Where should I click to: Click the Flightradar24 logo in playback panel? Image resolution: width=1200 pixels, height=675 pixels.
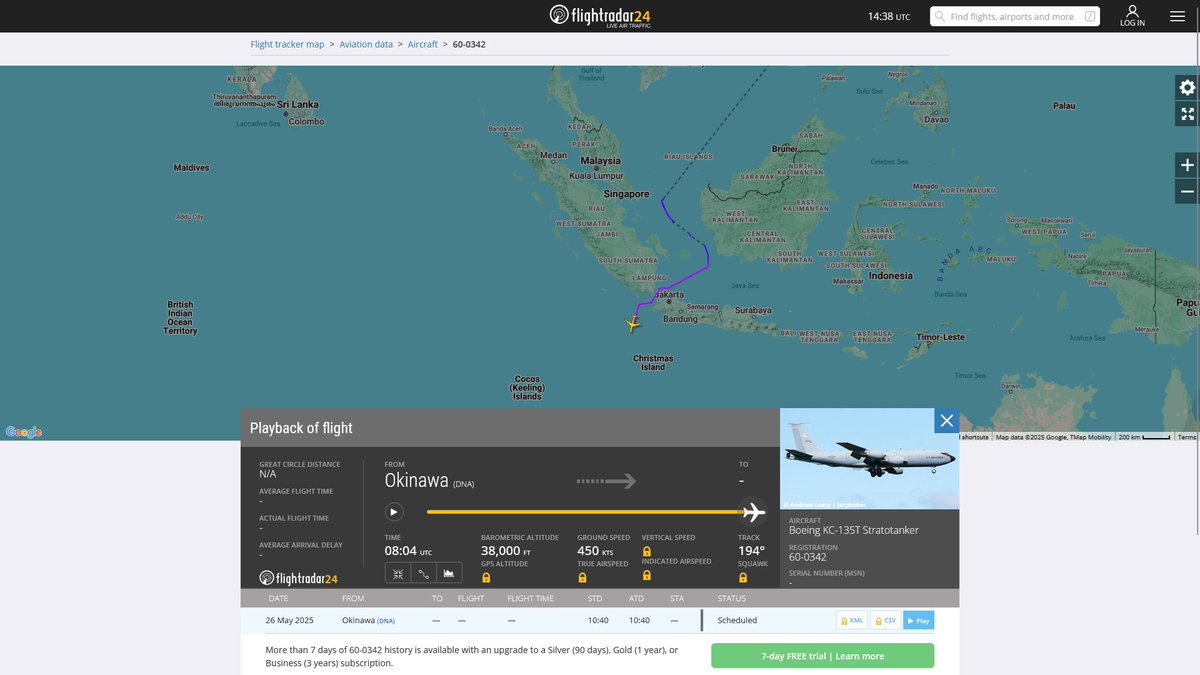click(x=298, y=578)
